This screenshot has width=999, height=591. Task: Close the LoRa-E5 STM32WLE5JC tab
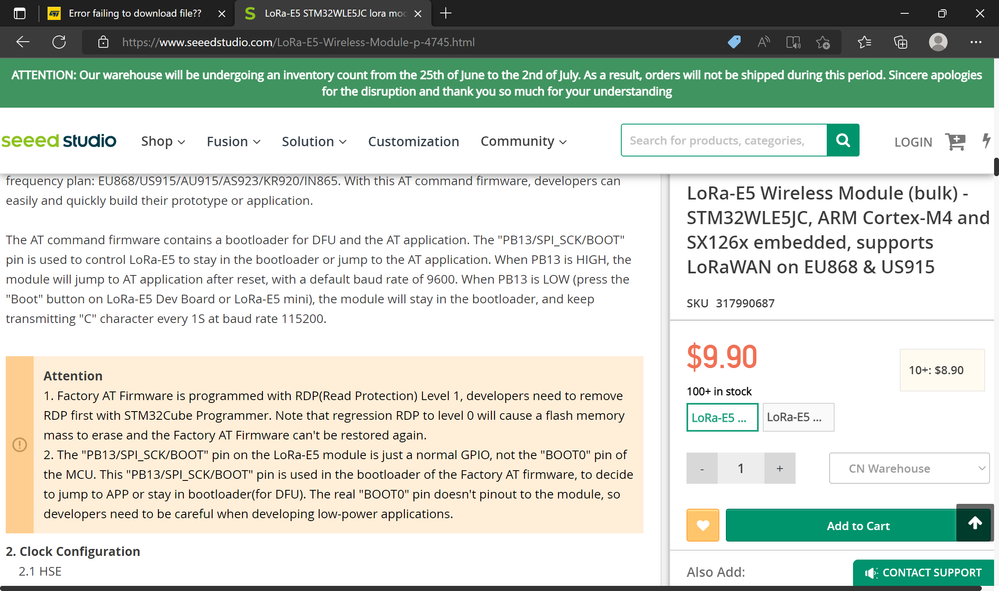point(418,13)
